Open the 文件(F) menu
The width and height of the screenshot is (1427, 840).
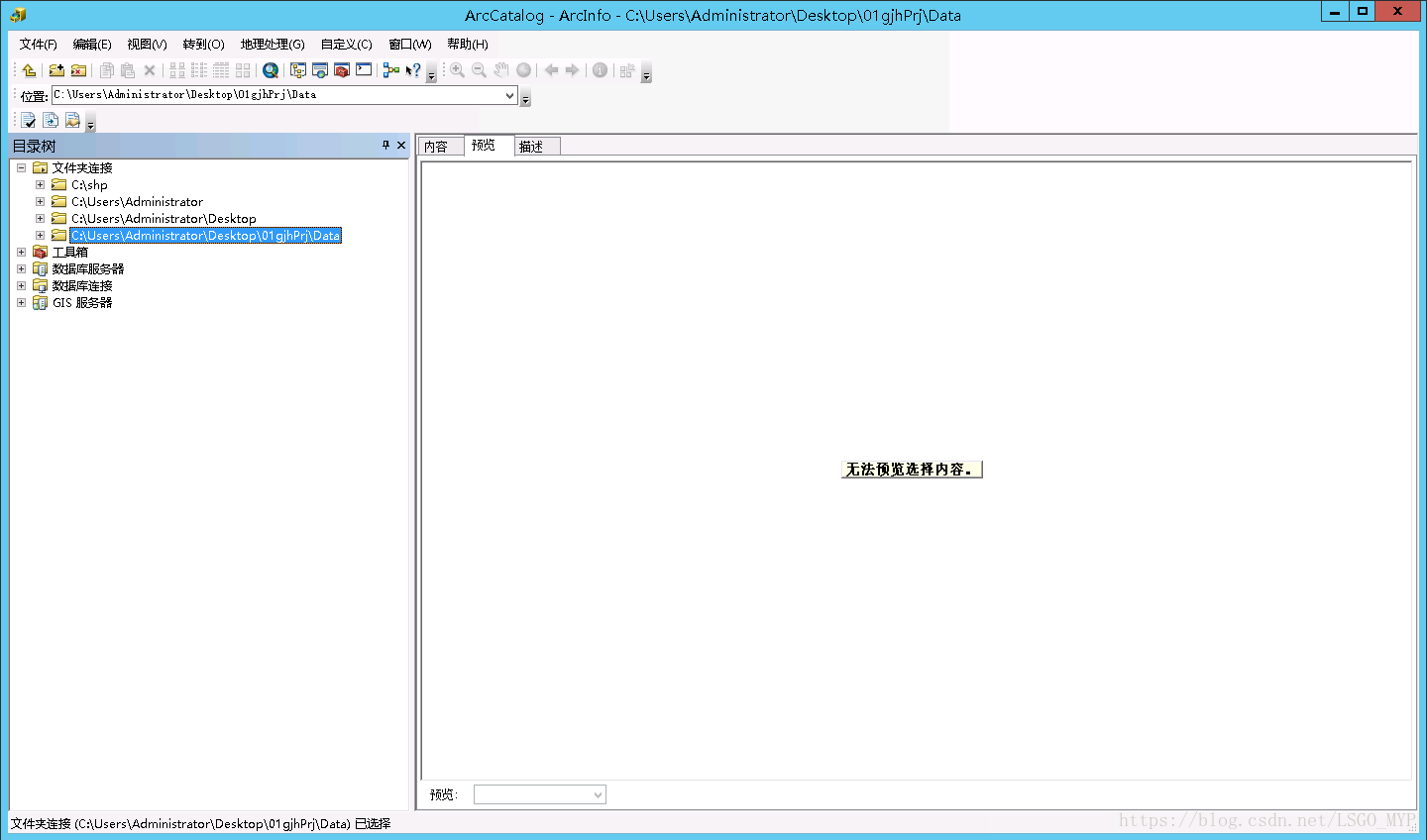(x=38, y=45)
